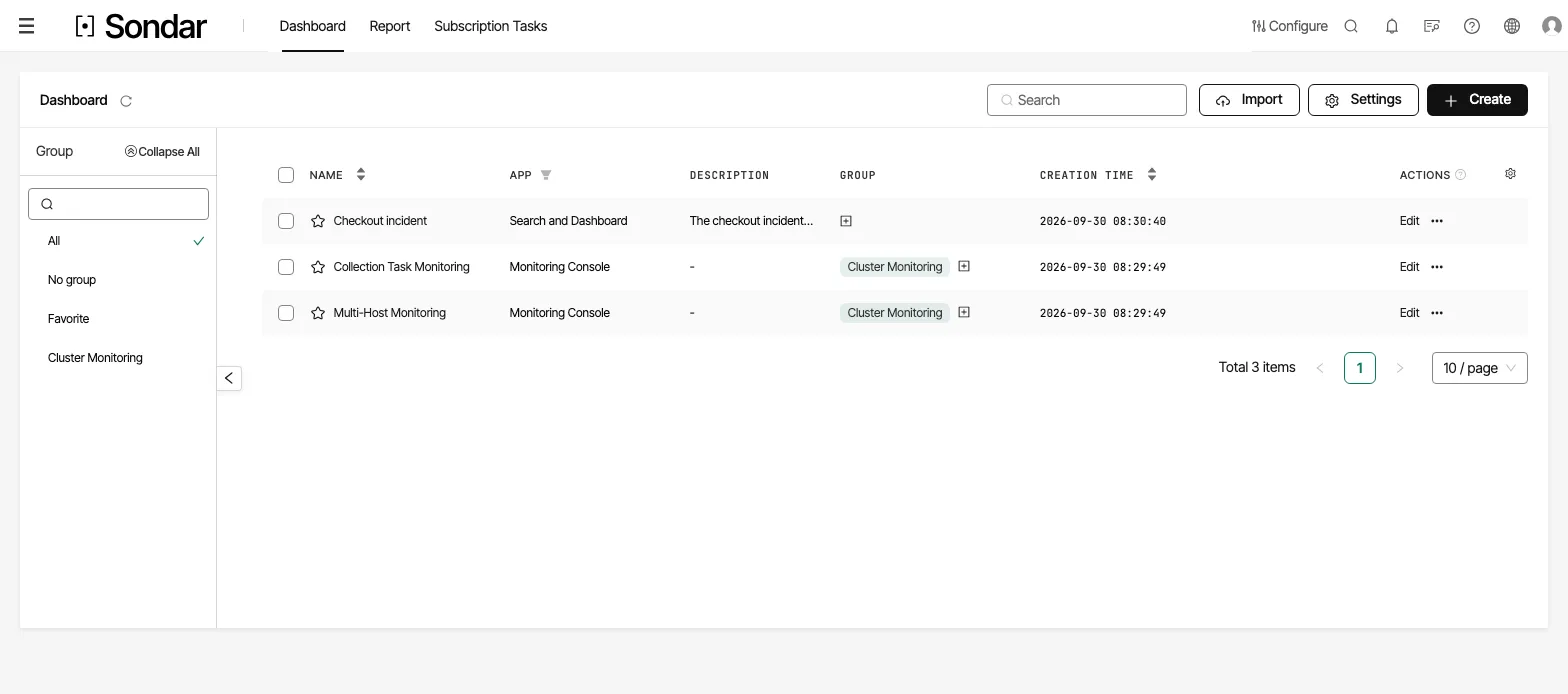Image resolution: width=1568 pixels, height=694 pixels.
Task: Add group for Multi-Host Monitoring row
Action: point(964,312)
